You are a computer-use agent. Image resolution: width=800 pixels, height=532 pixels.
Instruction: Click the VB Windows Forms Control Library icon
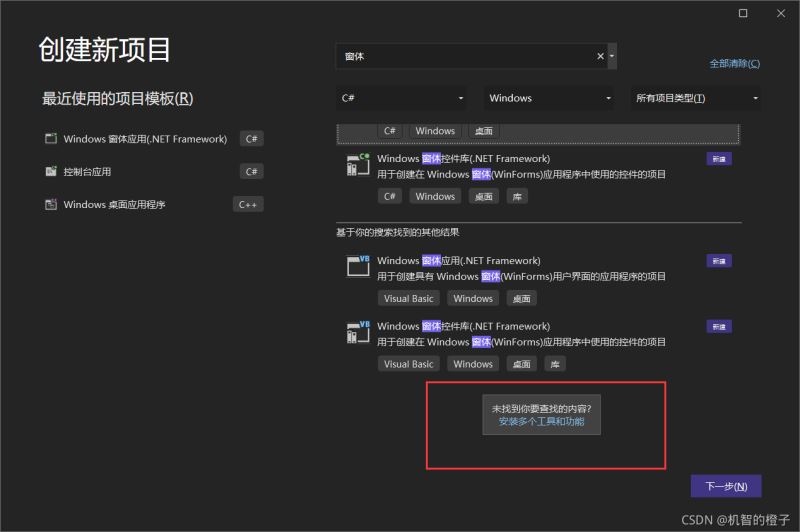click(x=358, y=332)
